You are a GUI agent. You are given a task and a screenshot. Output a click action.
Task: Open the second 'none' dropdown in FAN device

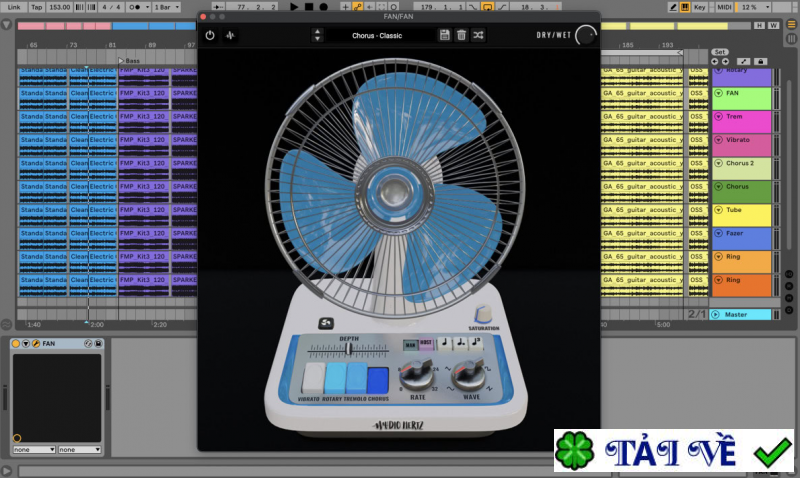[79, 450]
